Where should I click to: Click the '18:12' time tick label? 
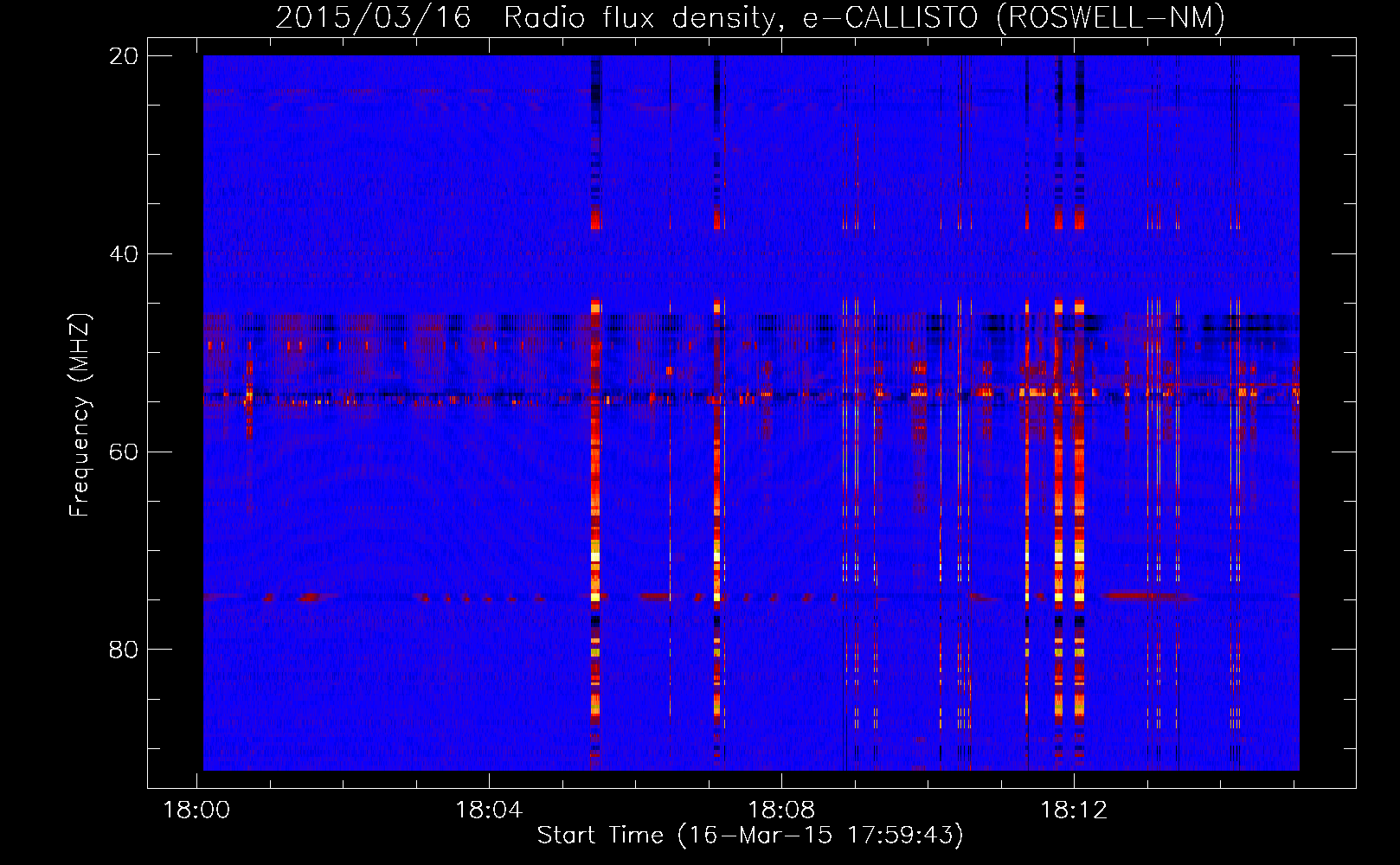pos(1074,811)
